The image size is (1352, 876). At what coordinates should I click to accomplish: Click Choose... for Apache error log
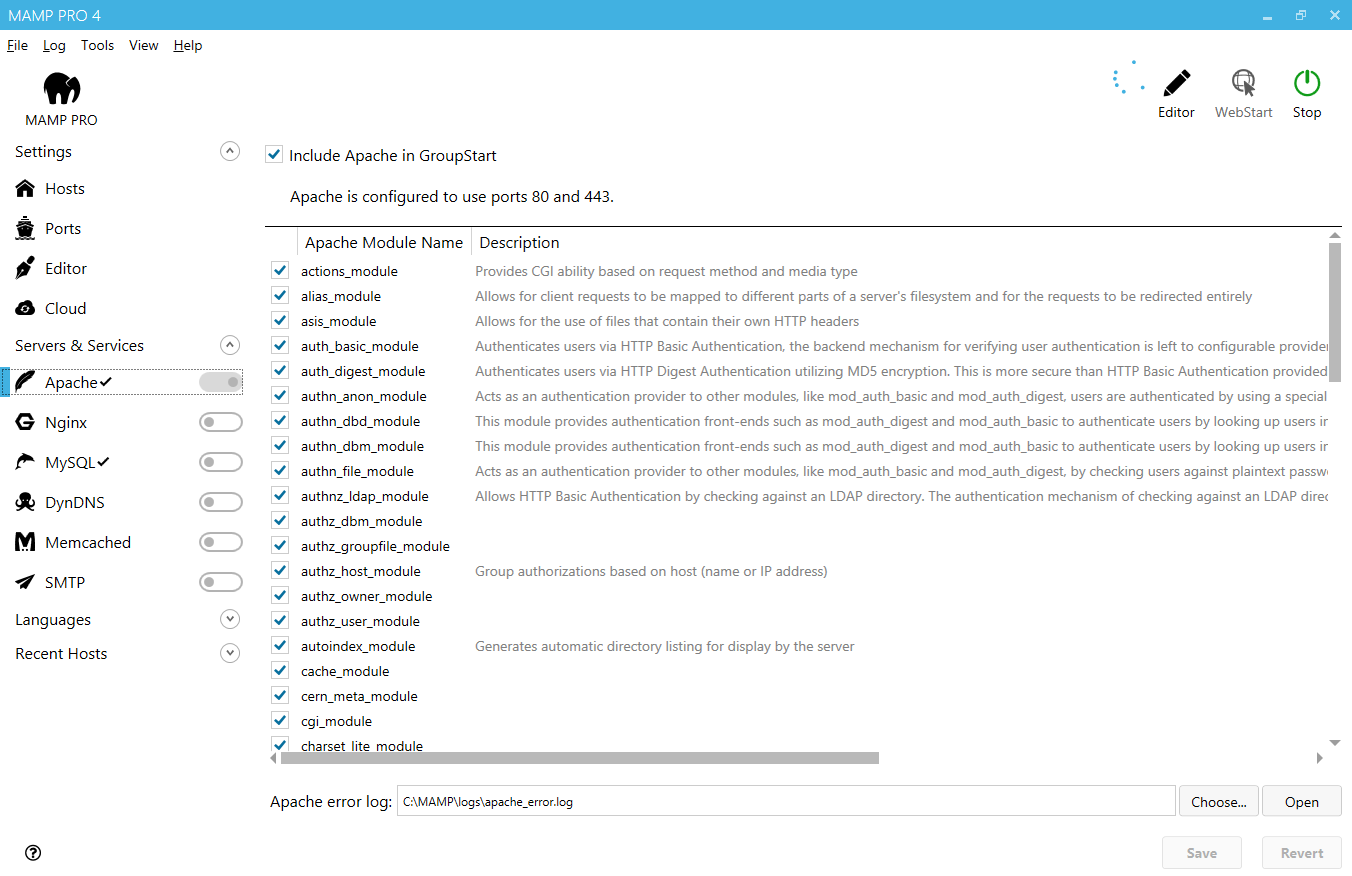click(1219, 801)
